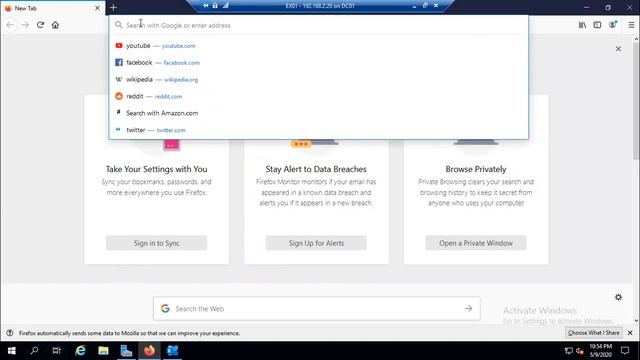Go to the Firefox home page

pos(55,25)
